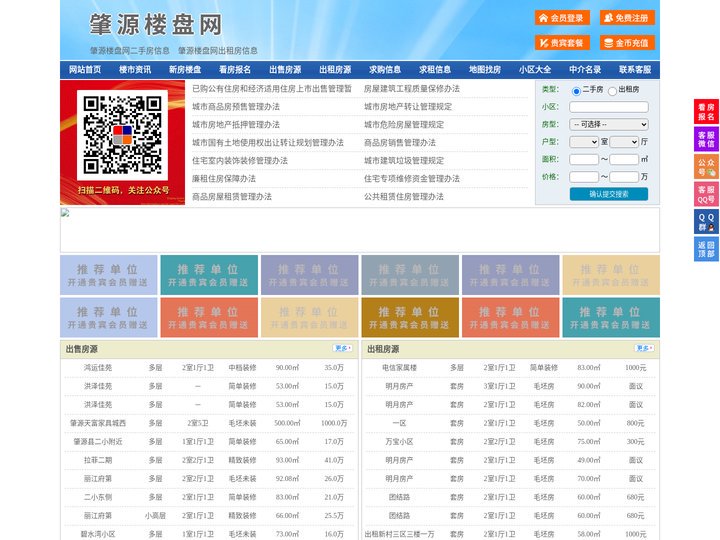Open link 城市商品房预售管理办法

point(236,107)
